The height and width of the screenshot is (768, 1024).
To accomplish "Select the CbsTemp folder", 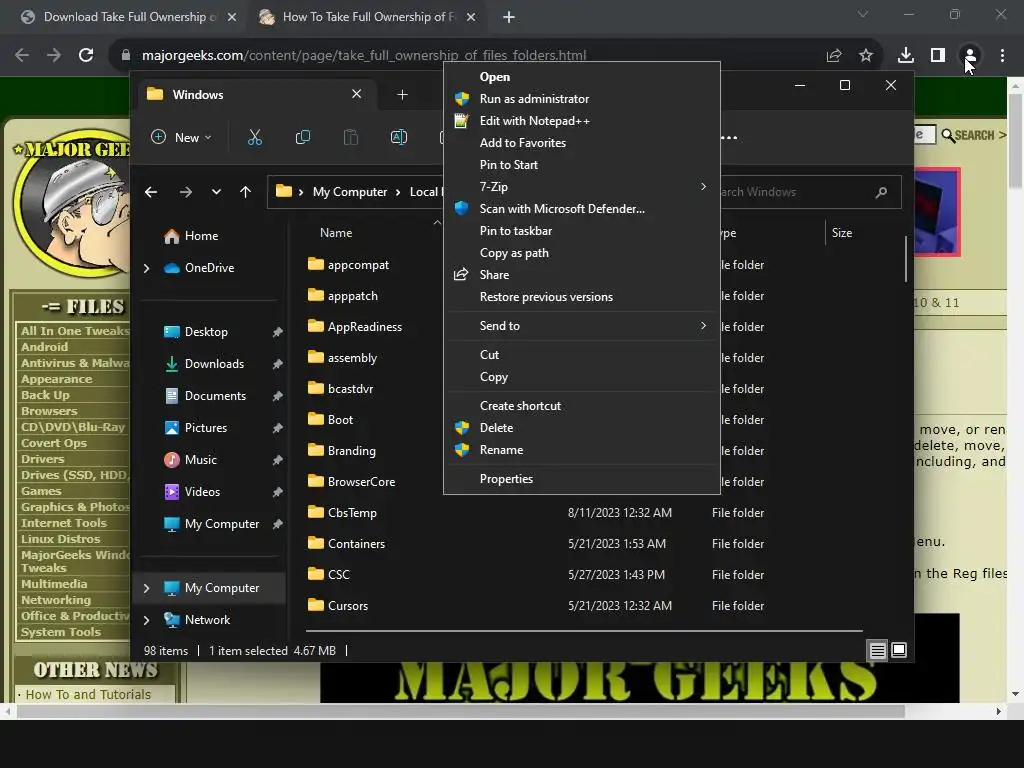I will (352, 513).
